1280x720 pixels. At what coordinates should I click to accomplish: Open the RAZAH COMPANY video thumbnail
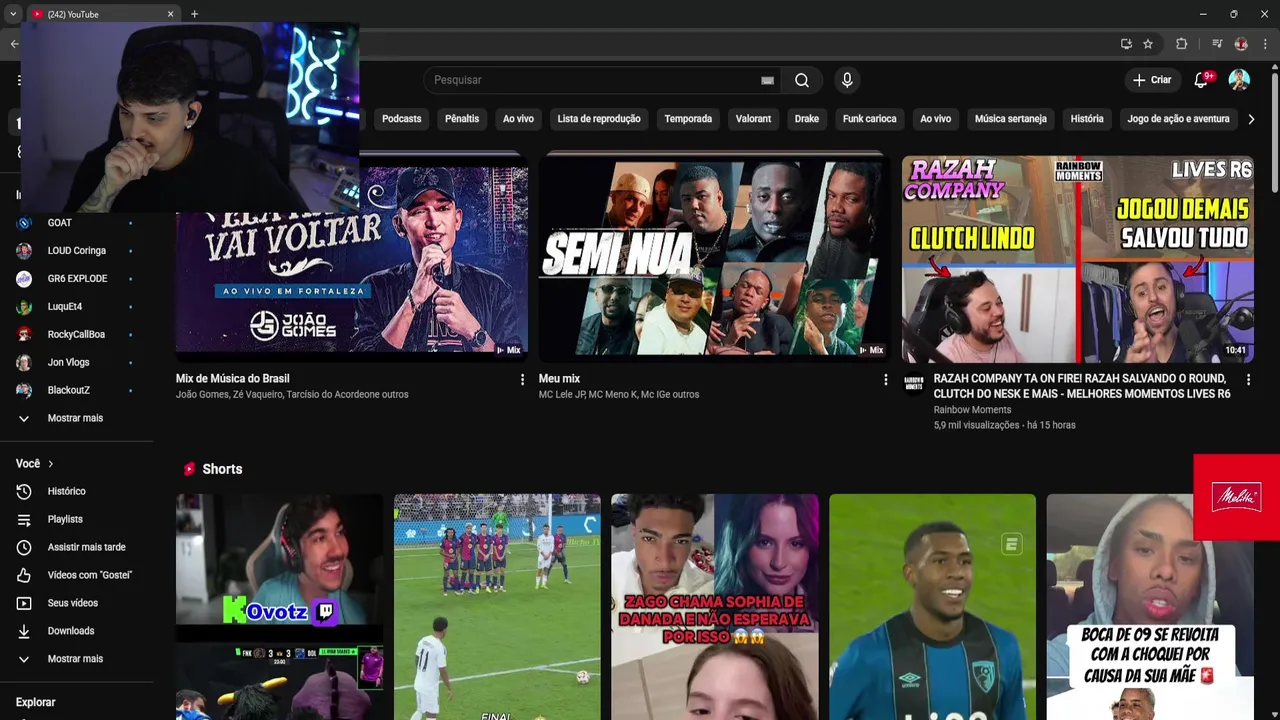coord(1078,258)
